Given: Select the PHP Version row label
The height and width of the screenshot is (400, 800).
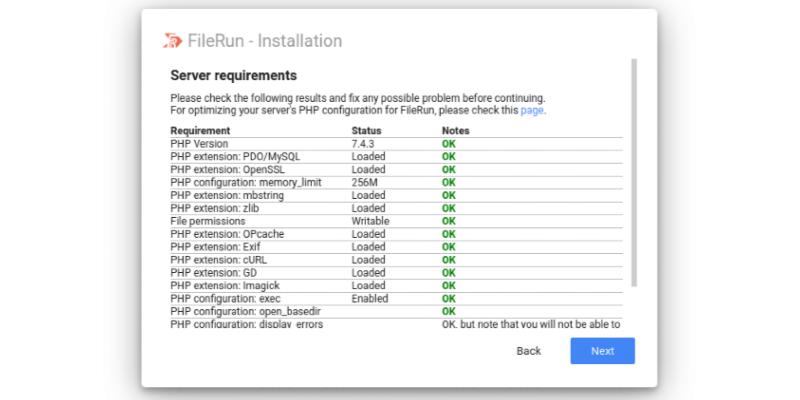Looking at the screenshot, I should point(201,144).
